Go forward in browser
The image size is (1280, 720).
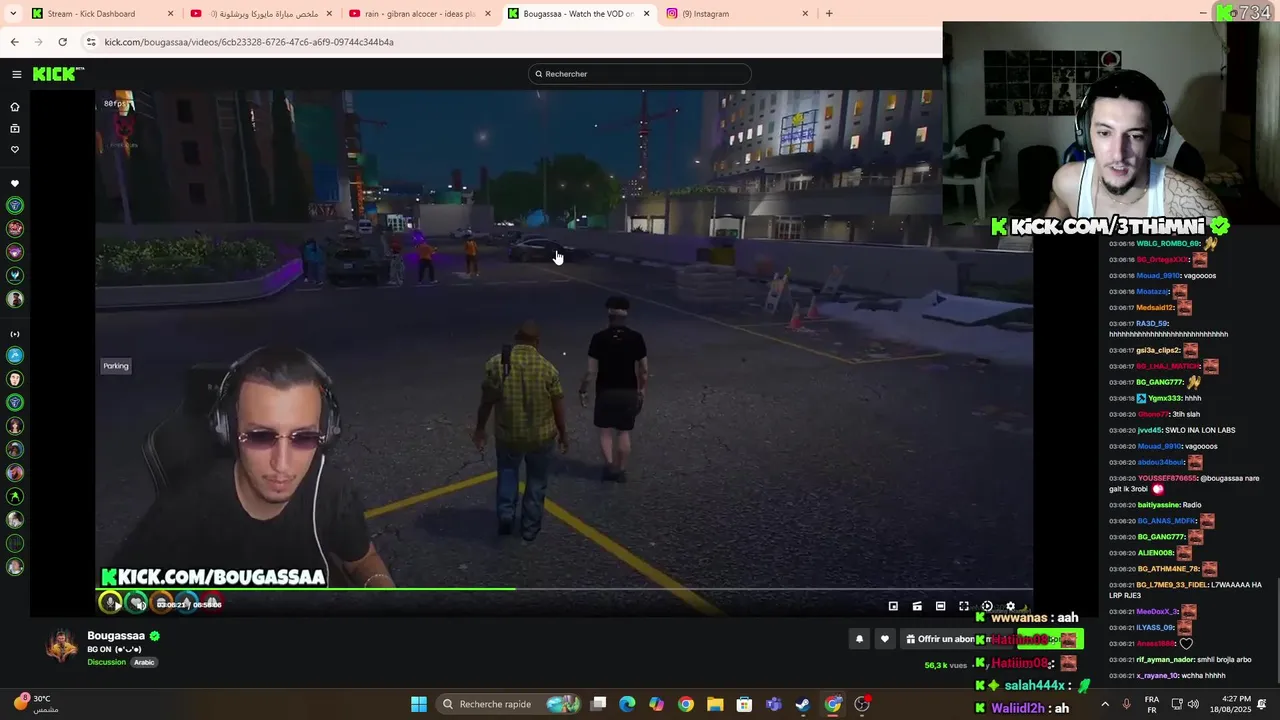click(x=38, y=42)
